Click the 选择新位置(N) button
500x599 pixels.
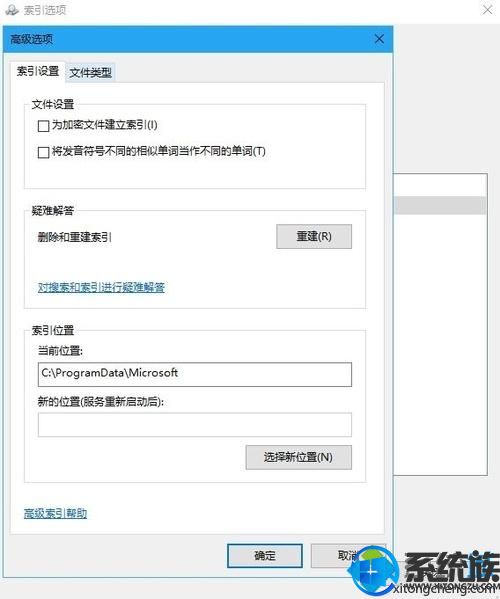click(298, 457)
